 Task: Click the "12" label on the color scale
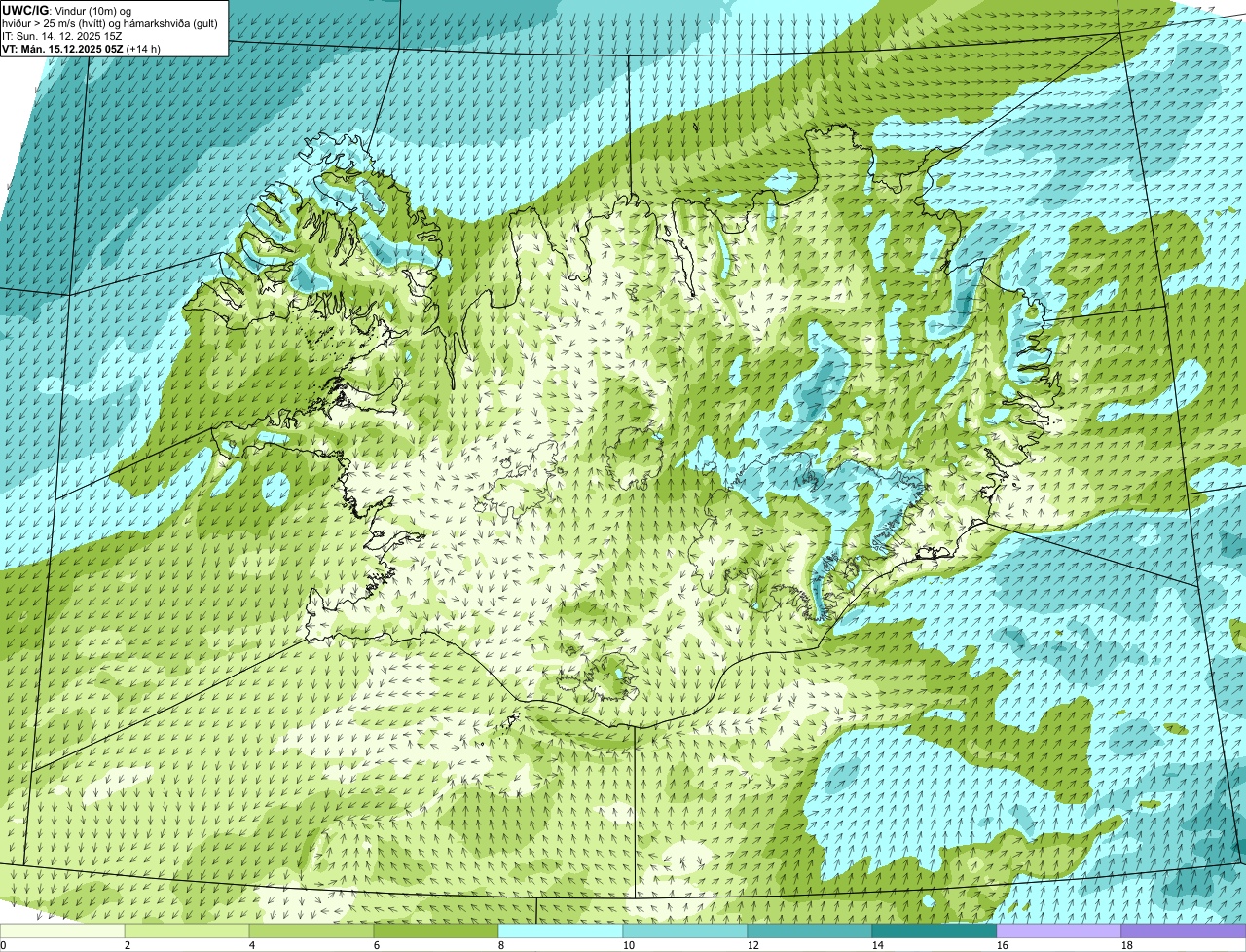[x=753, y=945]
